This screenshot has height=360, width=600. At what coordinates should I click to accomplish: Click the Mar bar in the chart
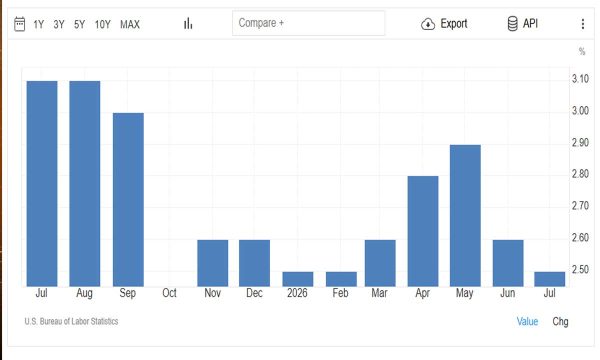pos(380,263)
